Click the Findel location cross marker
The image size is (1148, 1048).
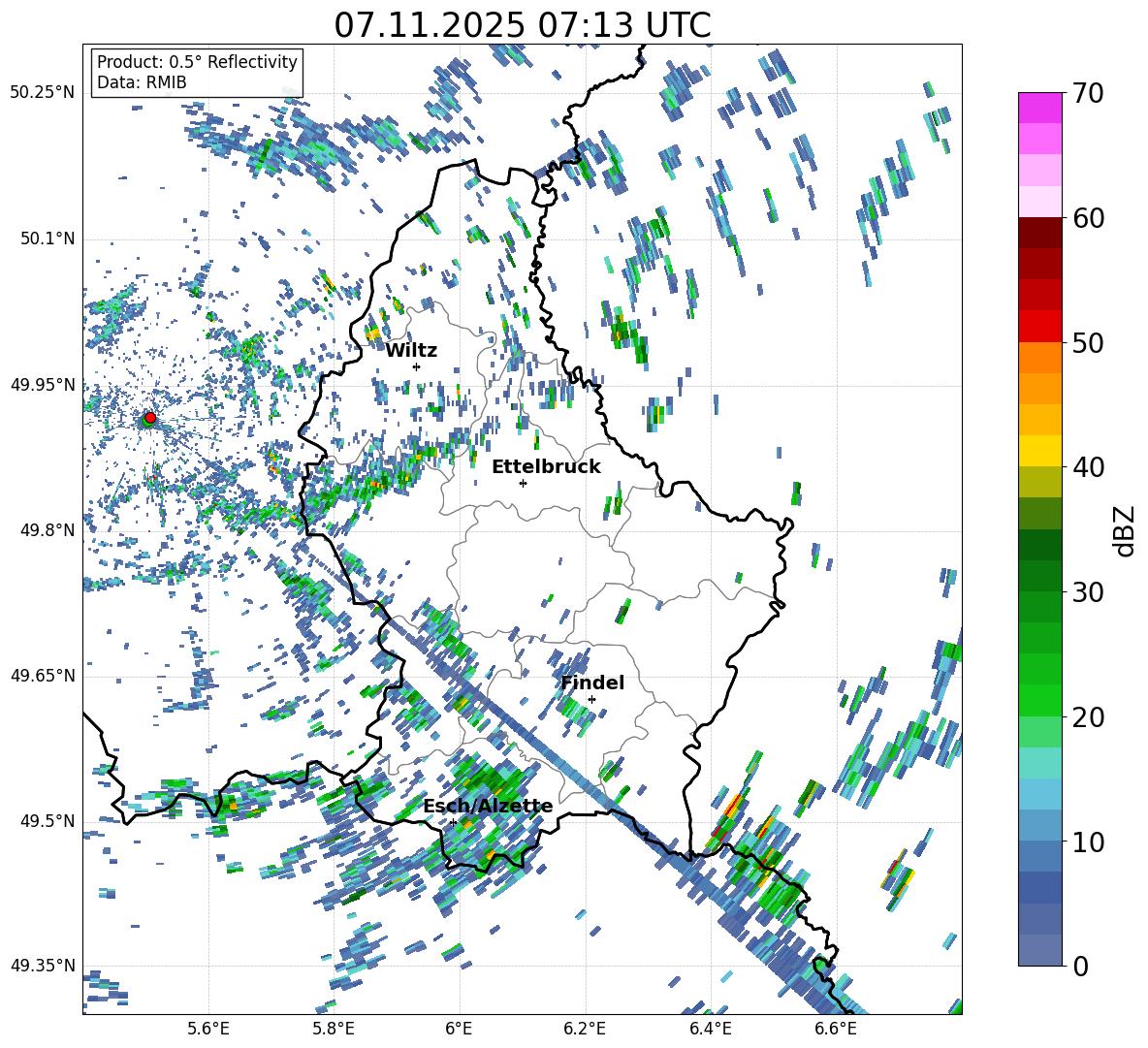(x=591, y=700)
